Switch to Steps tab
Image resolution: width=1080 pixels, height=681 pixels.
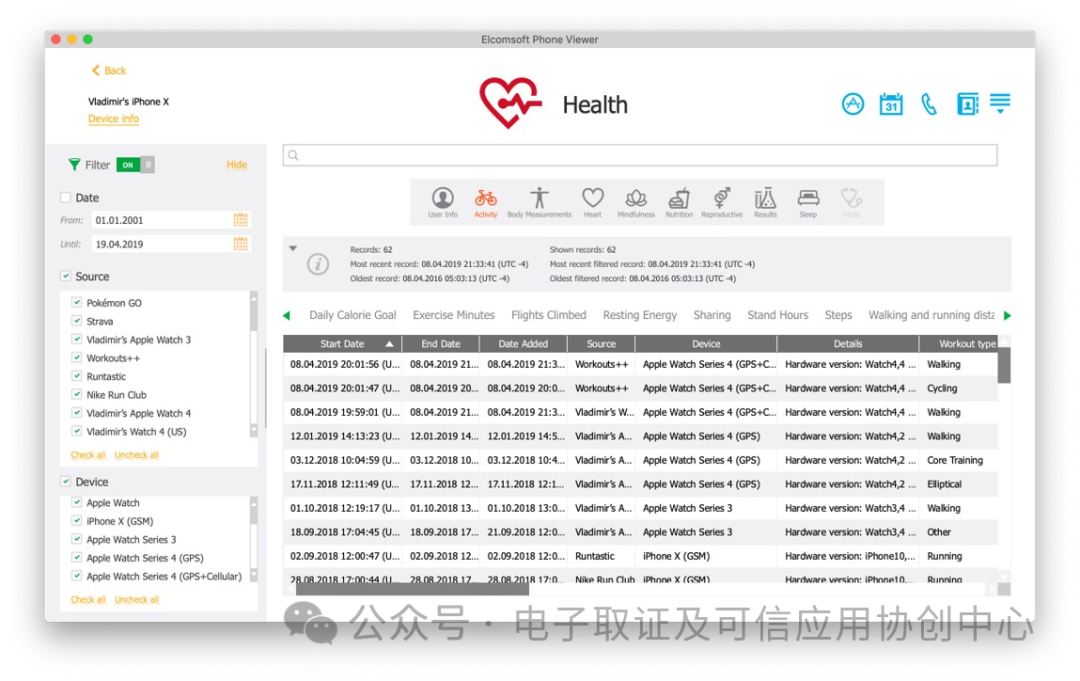(x=838, y=315)
